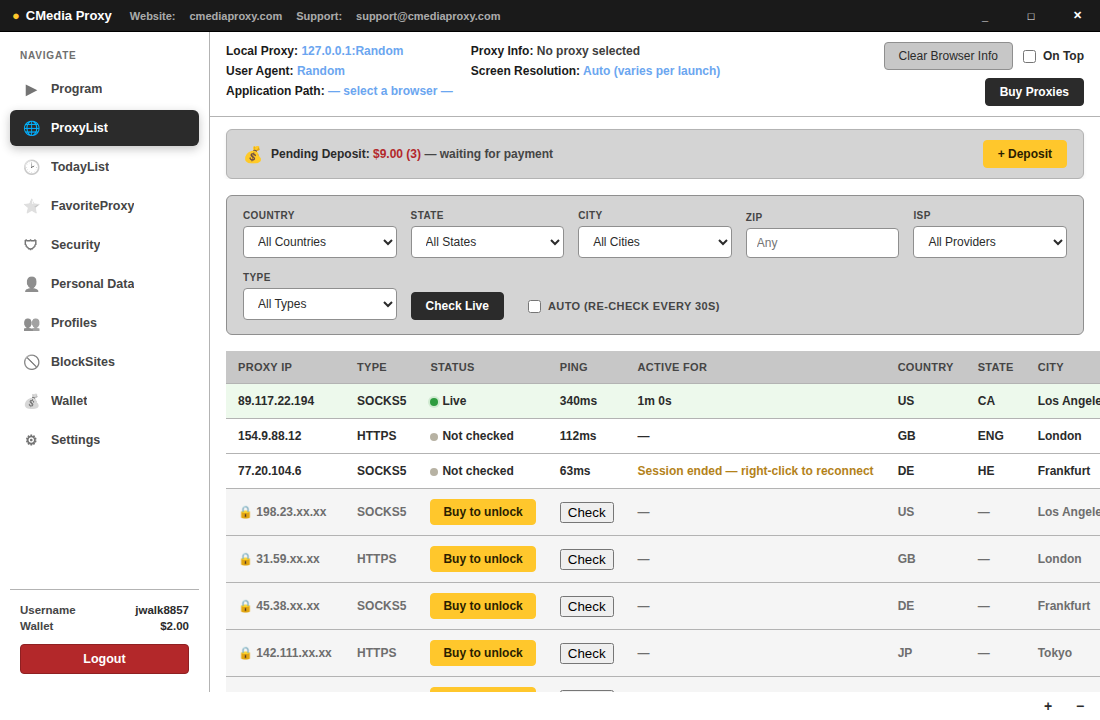Click support@cmediaproxy.com email text
This screenshot has width=1100, height=720.
tap(428, 16)
